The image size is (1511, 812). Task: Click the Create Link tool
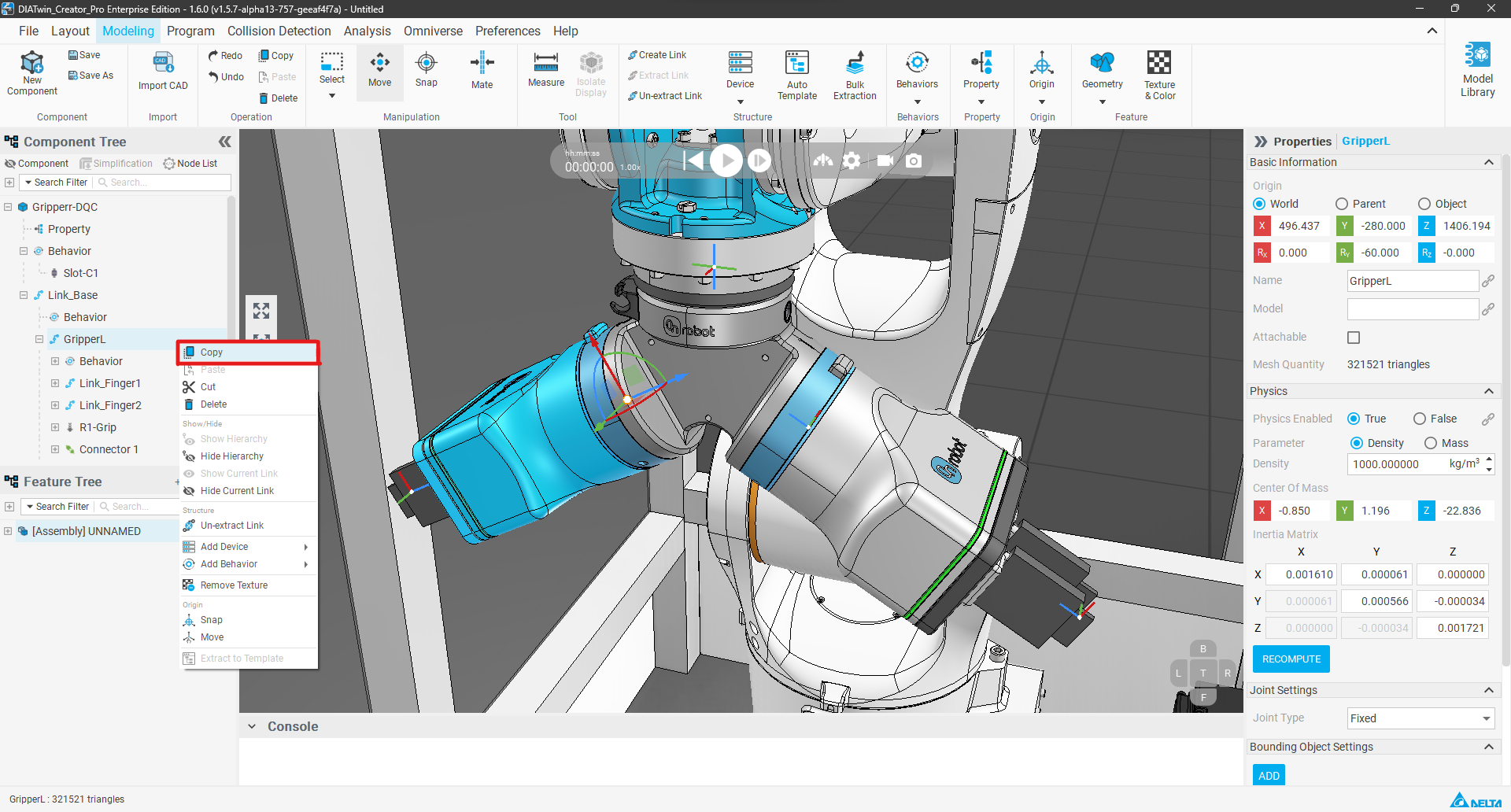point(657,55)
